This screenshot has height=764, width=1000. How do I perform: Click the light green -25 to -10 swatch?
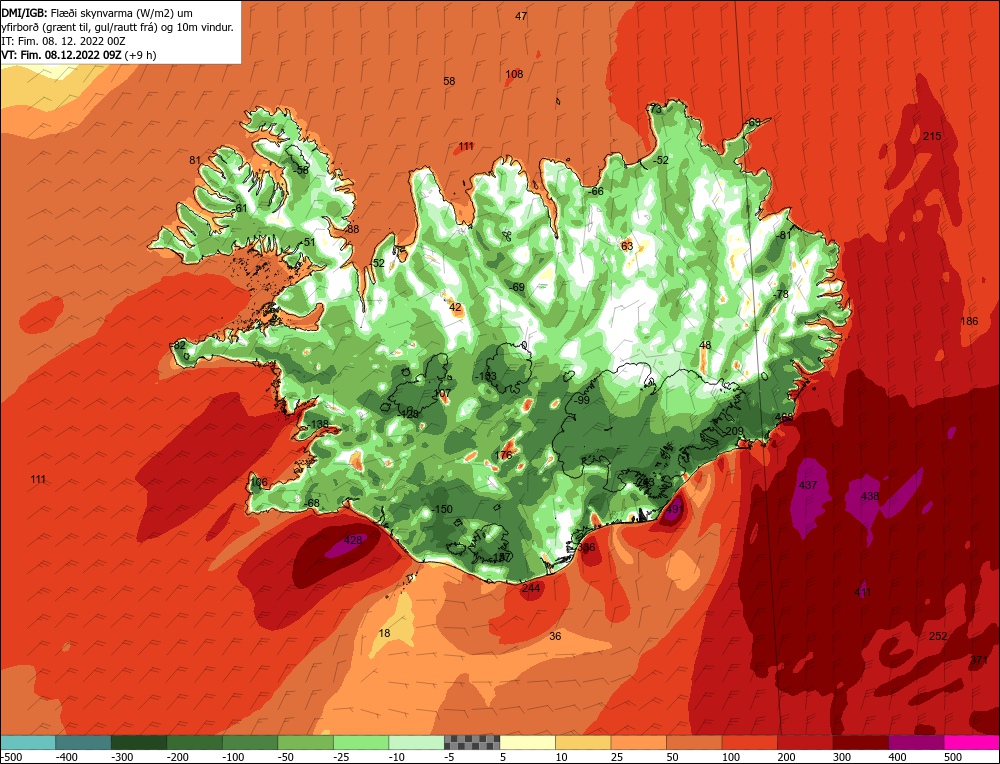(x=361, y=743)
